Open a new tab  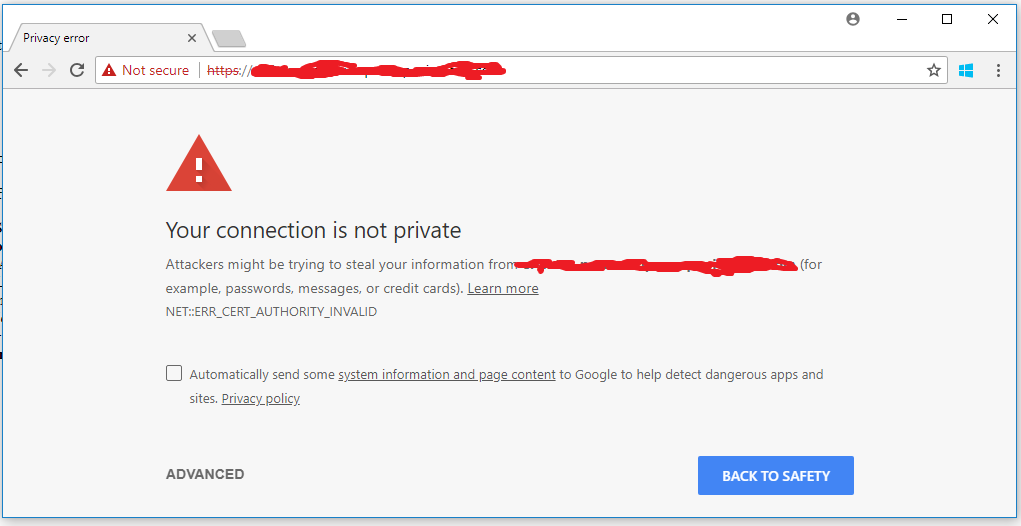pyautogui.click(x=229, y=39)
